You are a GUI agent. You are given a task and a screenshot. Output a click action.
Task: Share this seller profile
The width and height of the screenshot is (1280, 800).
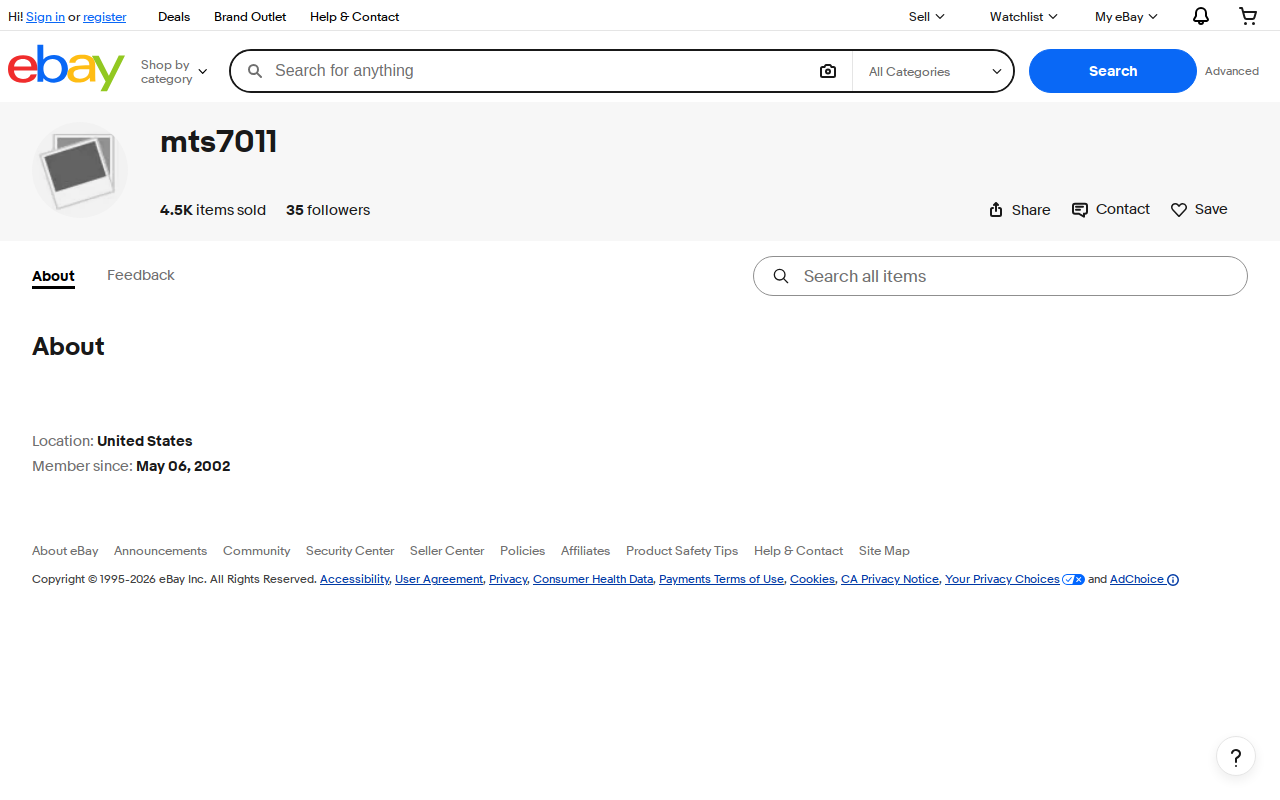click(1019, 210)
